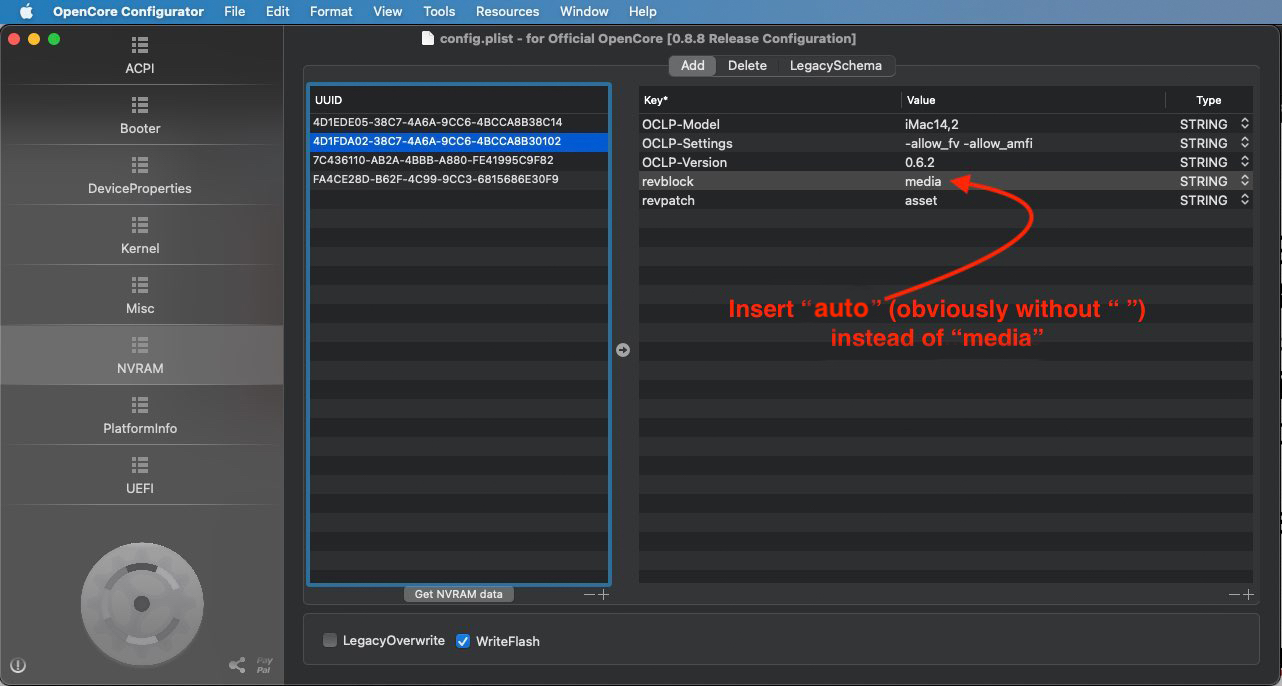Click the config.plist document icon in title
1282x686 pixels.
[427, 39]
